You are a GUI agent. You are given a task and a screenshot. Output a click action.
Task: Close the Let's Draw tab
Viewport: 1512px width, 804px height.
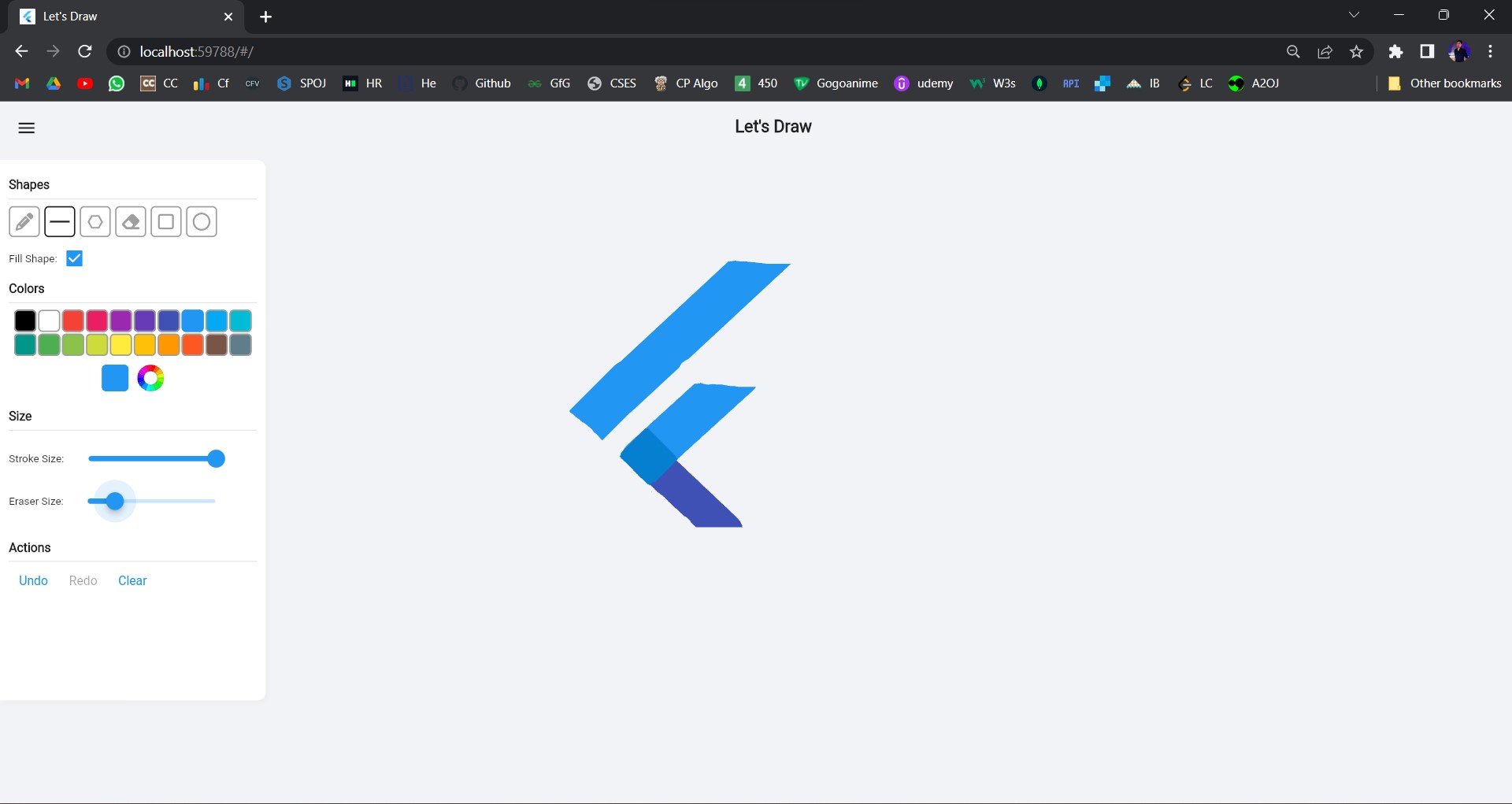(x=228, y=17)
